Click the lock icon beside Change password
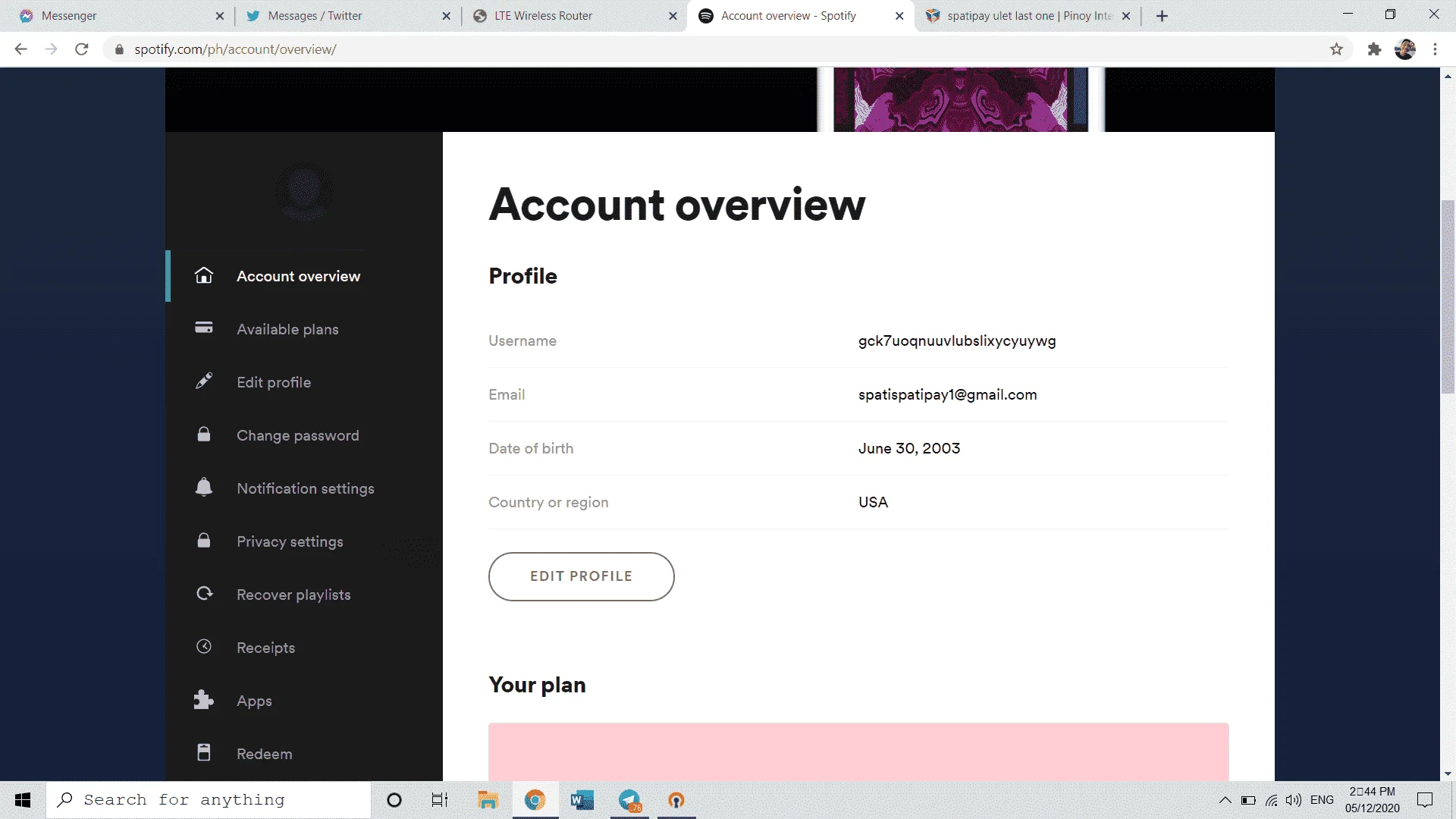Viewport: 1456px width, 819px height. 203,434
